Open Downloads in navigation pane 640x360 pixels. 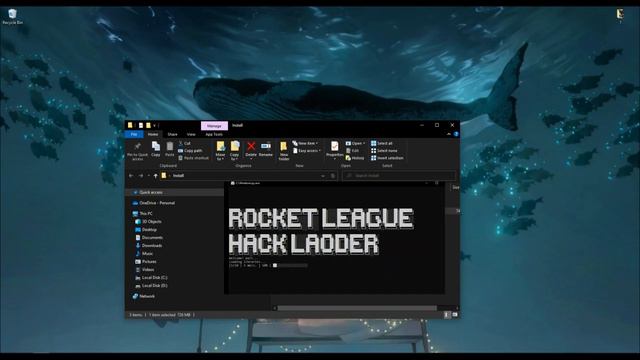(149, 246)
